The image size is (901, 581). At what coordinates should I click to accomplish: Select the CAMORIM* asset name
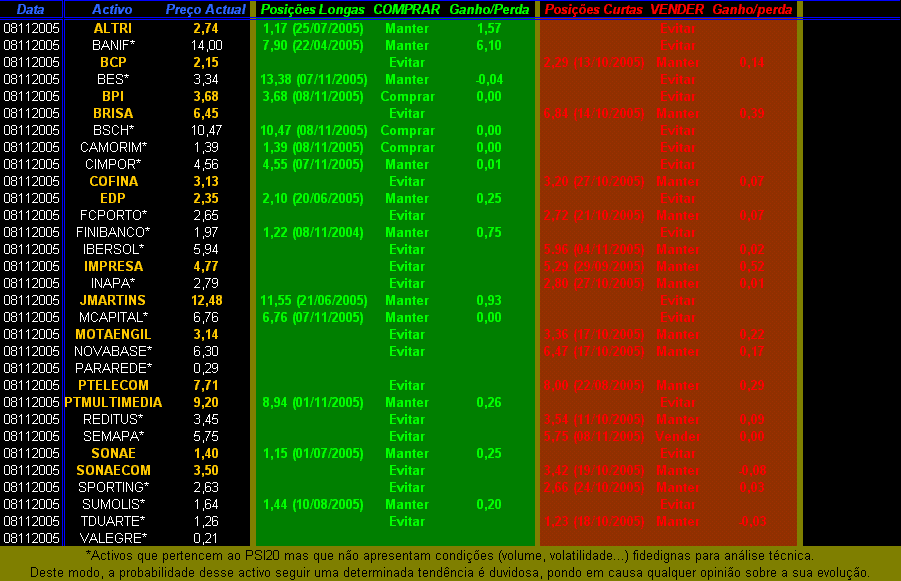point(113,147)
